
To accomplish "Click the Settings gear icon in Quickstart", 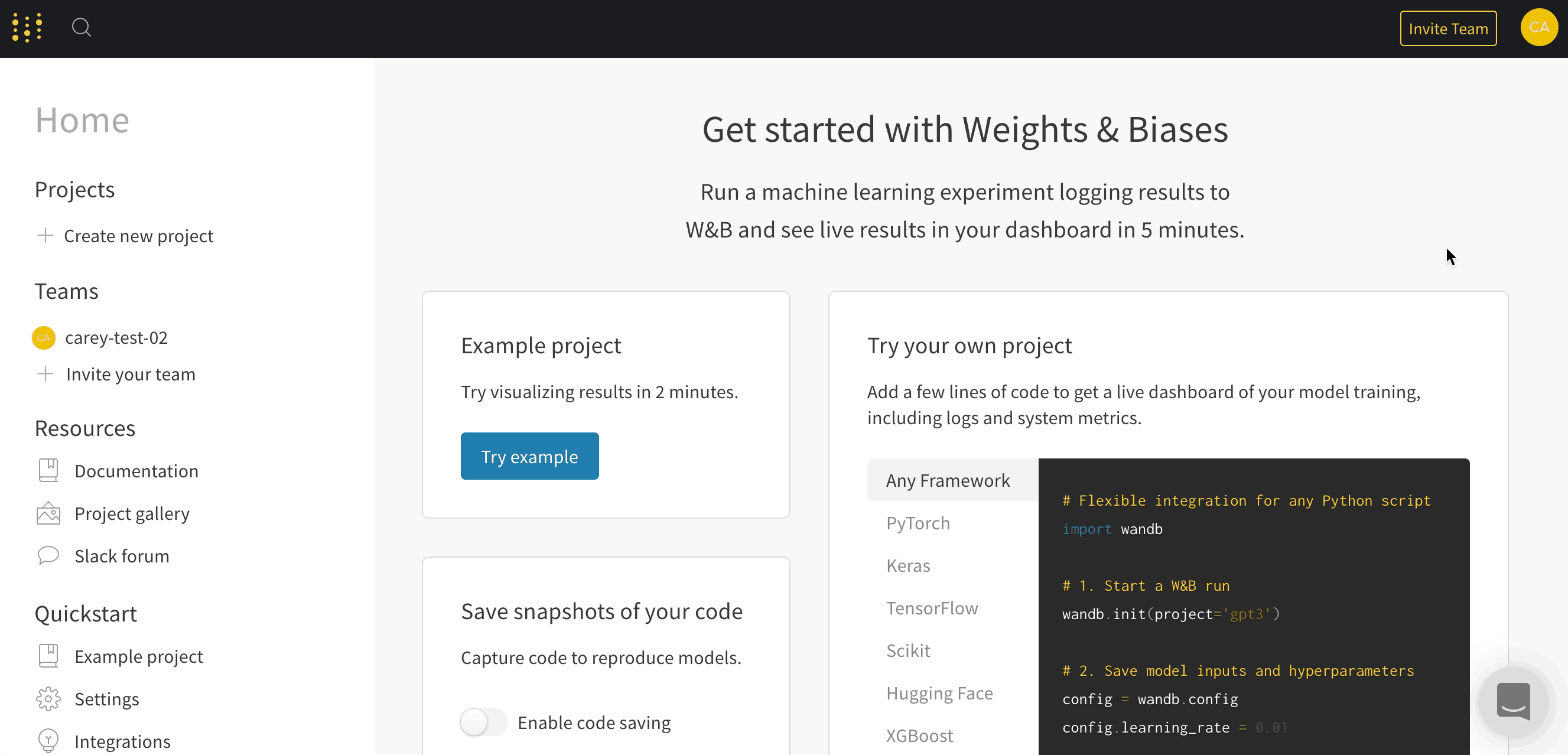I will 48,699.
